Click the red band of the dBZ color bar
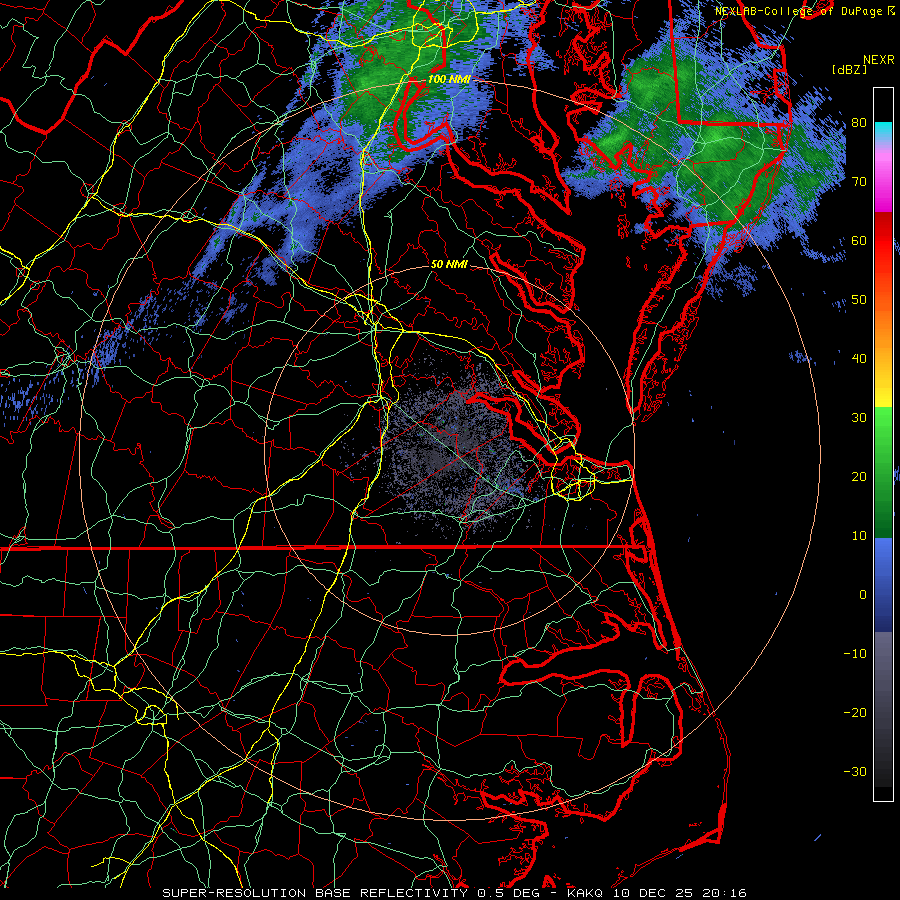This screenshot has height=900, width=900. (x=883, y=241)
